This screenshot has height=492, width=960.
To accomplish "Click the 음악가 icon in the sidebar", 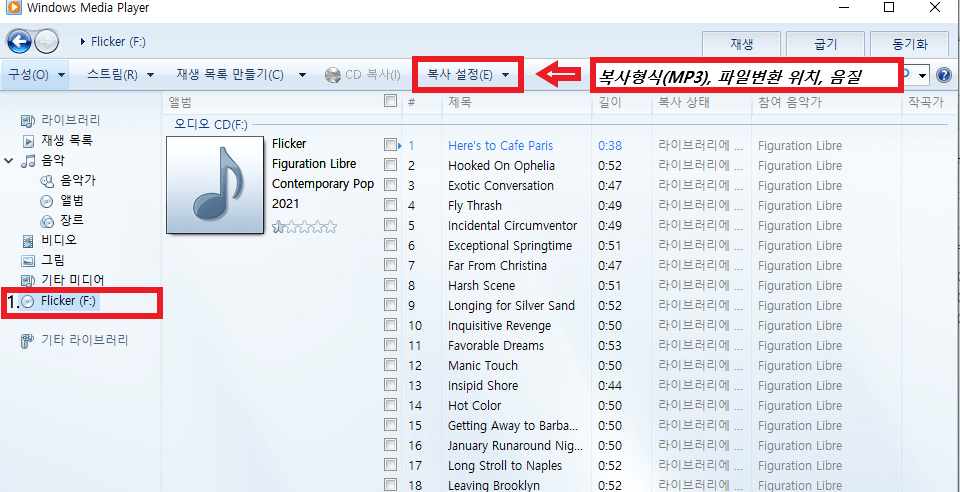I will 47,181.
